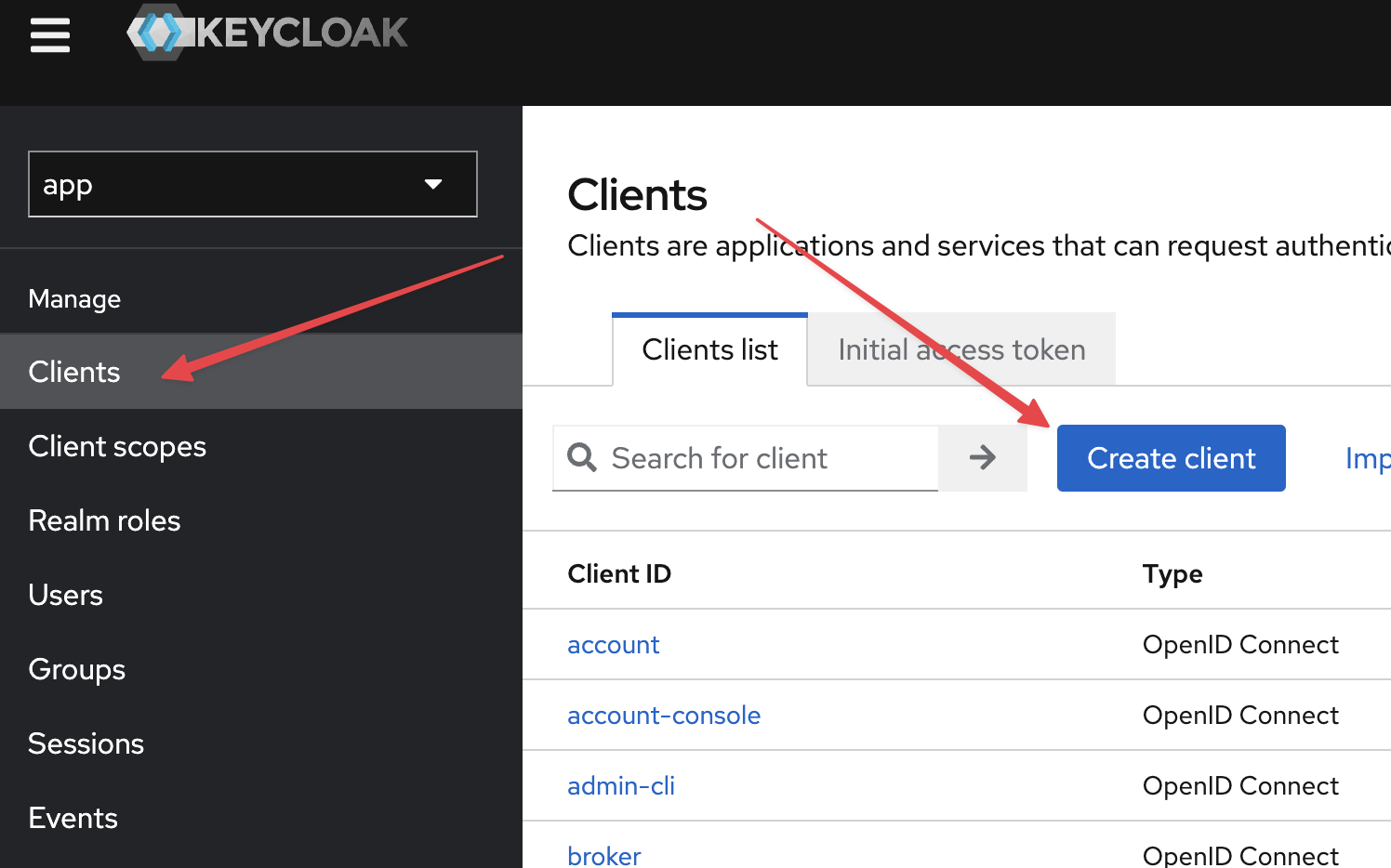The height and width of the screenshot is (868, 1391).
Task: Open the Groups section
Action: (76, 669)
